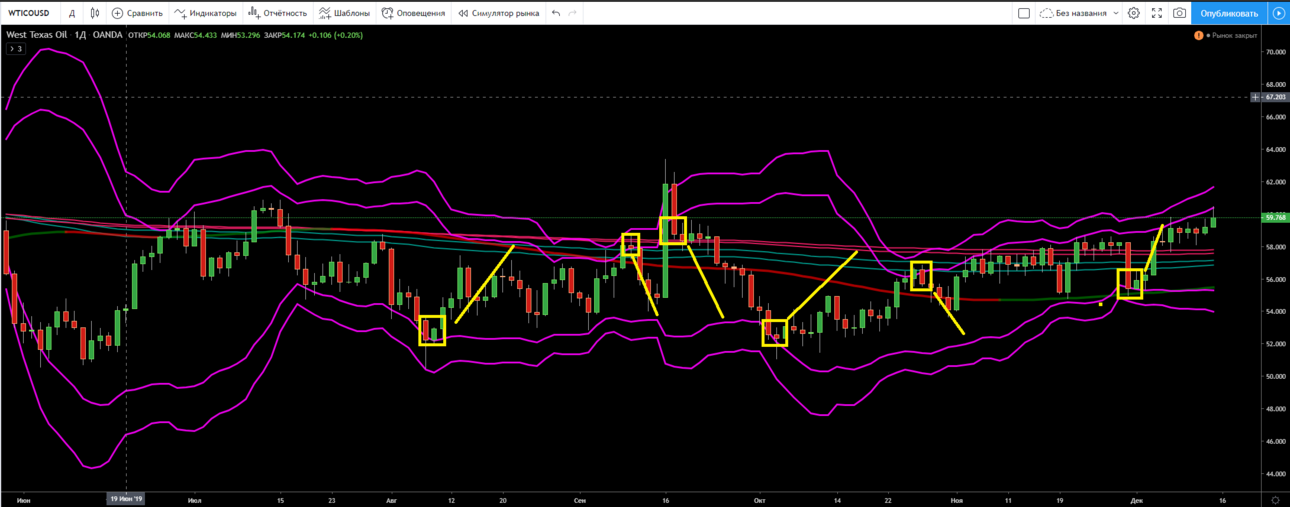
Task: Click the +0.106 (+0.20%) price change value
Action: point(335,35)
